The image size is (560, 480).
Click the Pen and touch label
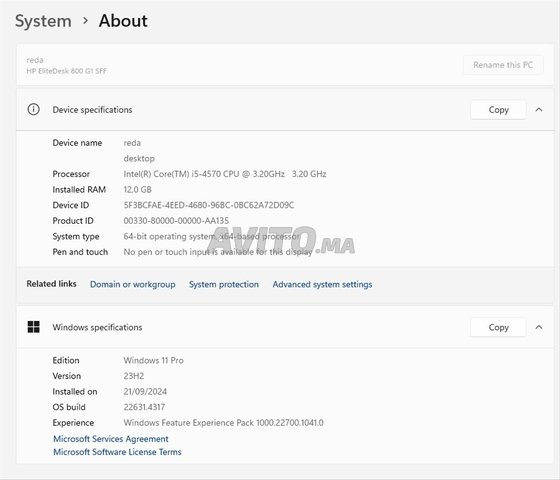[x=80, y=252]
